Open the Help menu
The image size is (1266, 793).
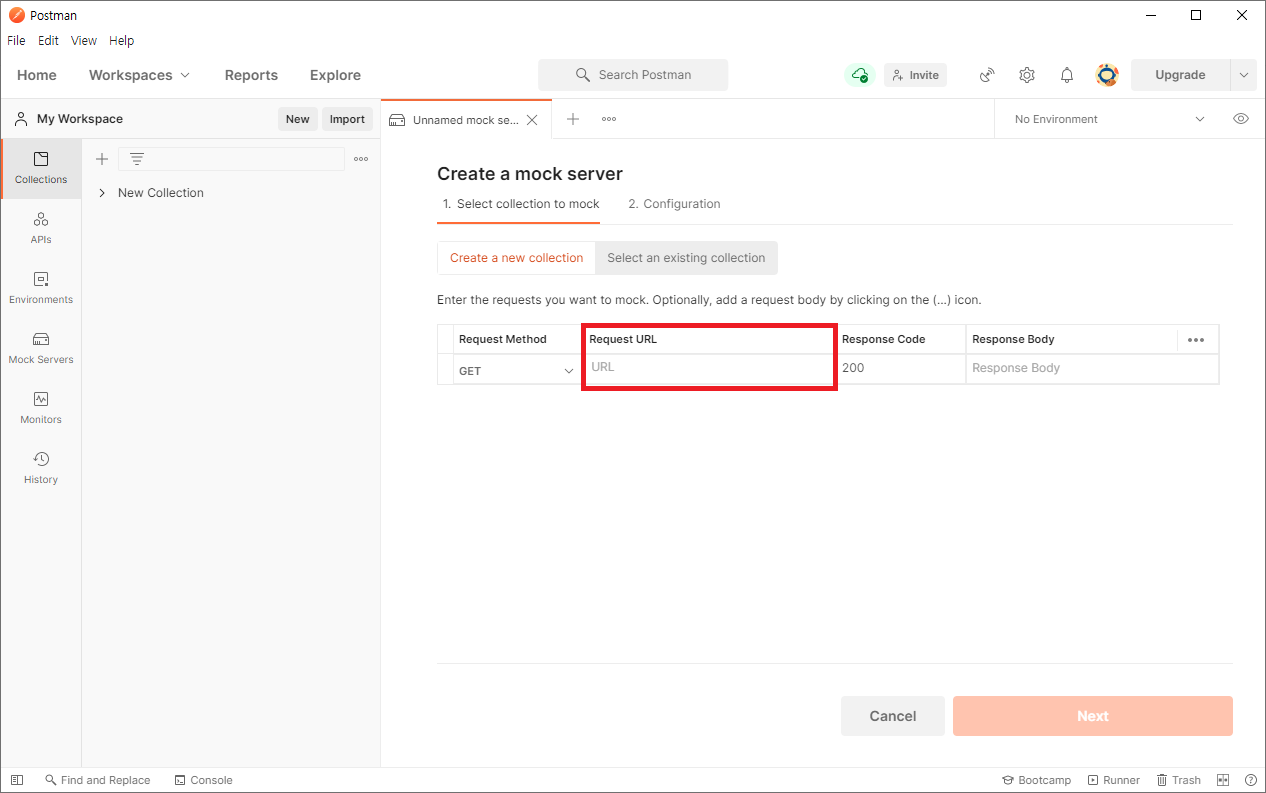121,41
